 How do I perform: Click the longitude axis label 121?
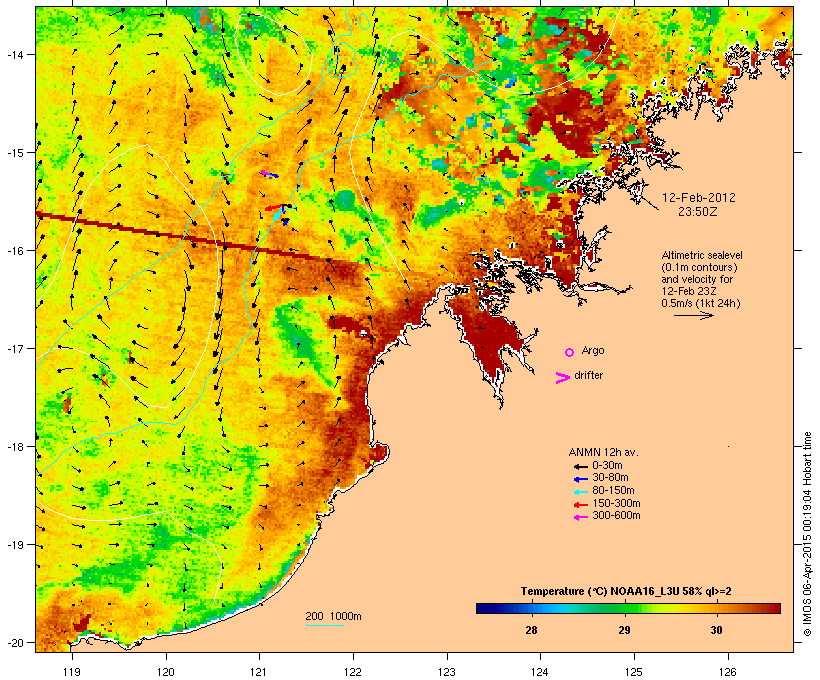click(259, 672)
